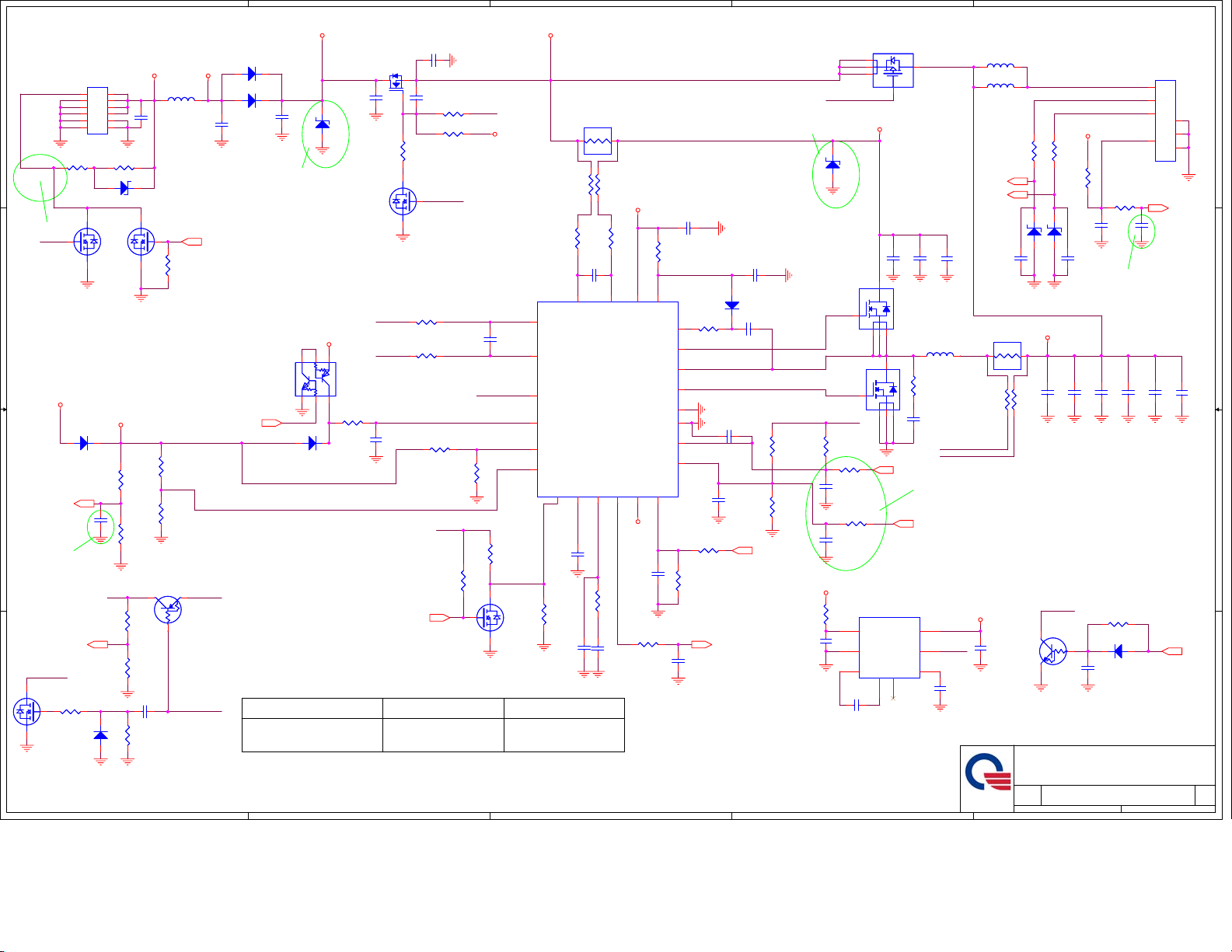Select the boxed sense resistor above the central IC
This screenshot has width=1232, height=952.
click(x=597, y=141)
